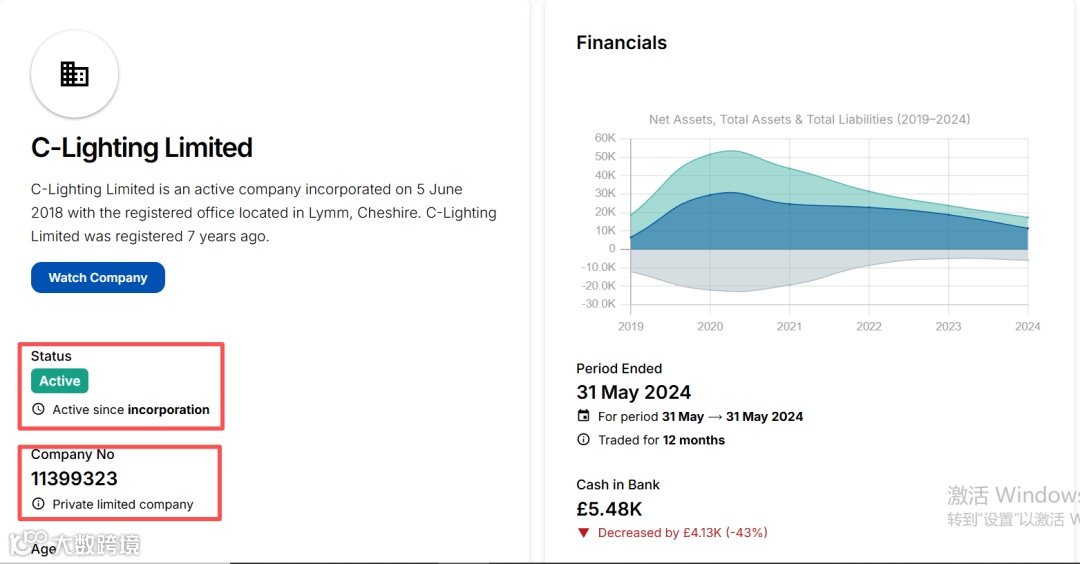1080x564 pixels.
Task: Click the clock icon beside Active since incorporation
Action: click(39, 409)
